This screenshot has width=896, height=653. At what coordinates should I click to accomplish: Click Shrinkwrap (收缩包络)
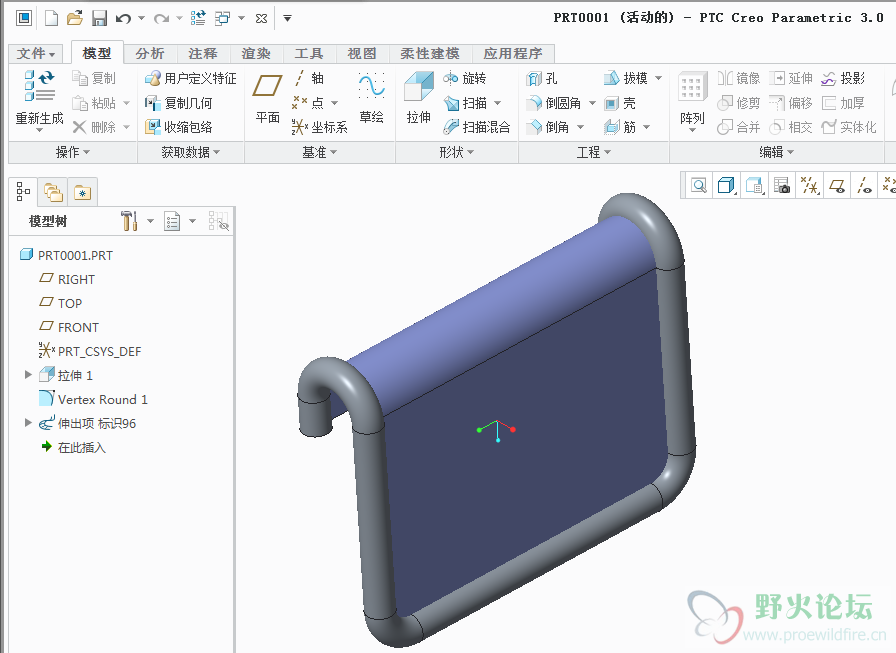point(178,127)
